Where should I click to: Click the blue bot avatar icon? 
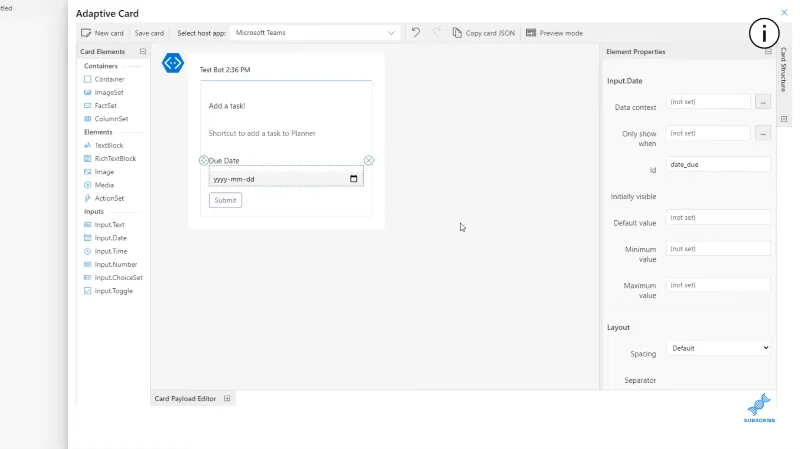pos(172,63)
